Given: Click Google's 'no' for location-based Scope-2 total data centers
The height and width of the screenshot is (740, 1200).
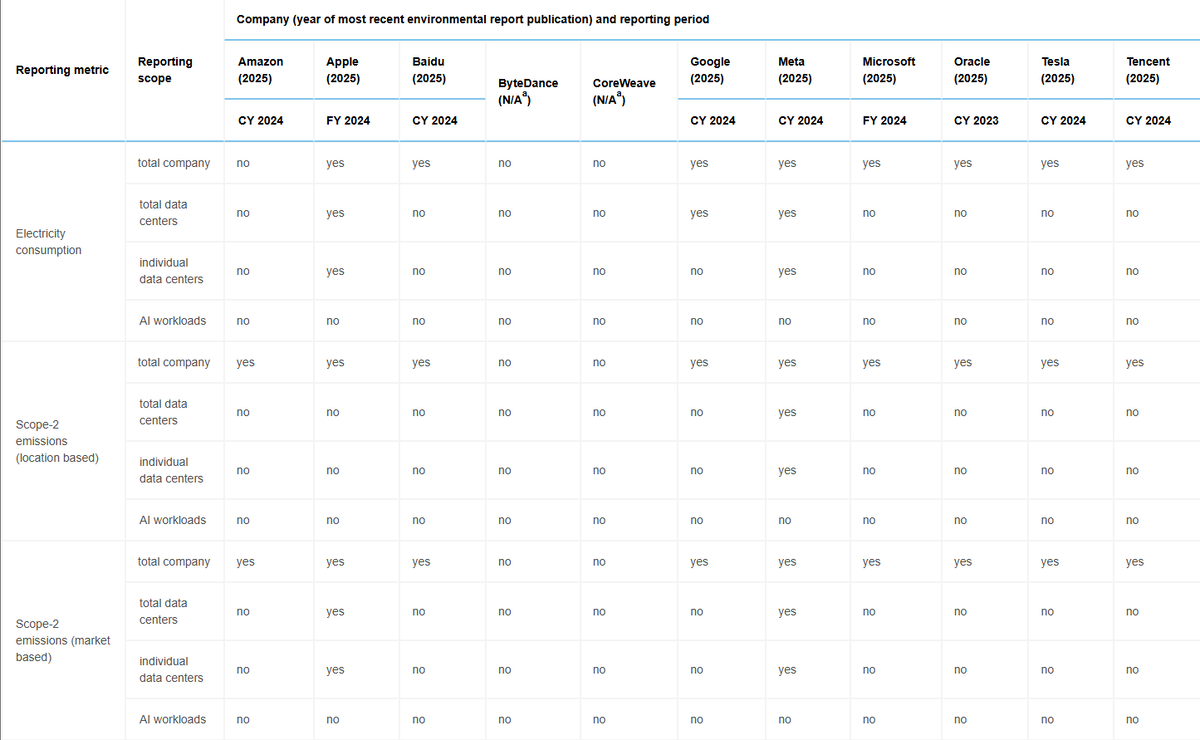Looking at the screenshot, I should click(x=697, y=412).
